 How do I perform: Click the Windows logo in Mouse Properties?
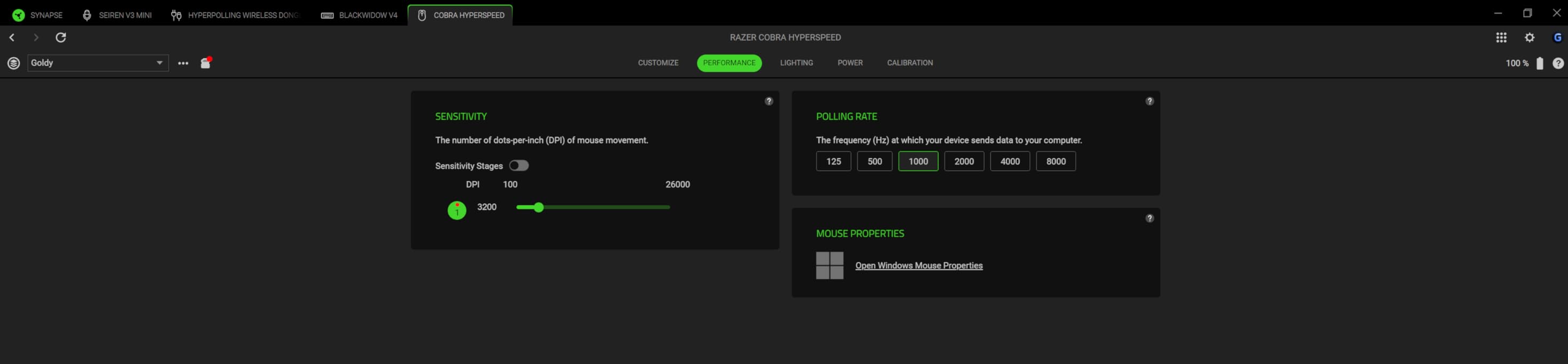[829, 266]
